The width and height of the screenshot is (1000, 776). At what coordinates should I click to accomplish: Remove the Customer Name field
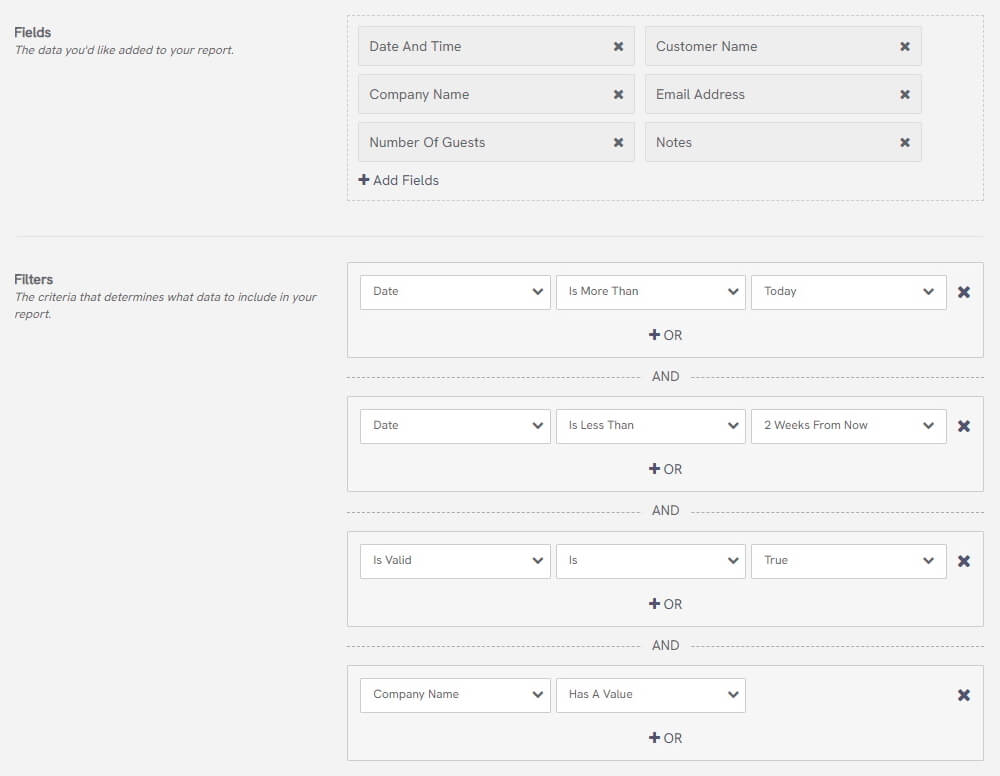pos(904,47)
